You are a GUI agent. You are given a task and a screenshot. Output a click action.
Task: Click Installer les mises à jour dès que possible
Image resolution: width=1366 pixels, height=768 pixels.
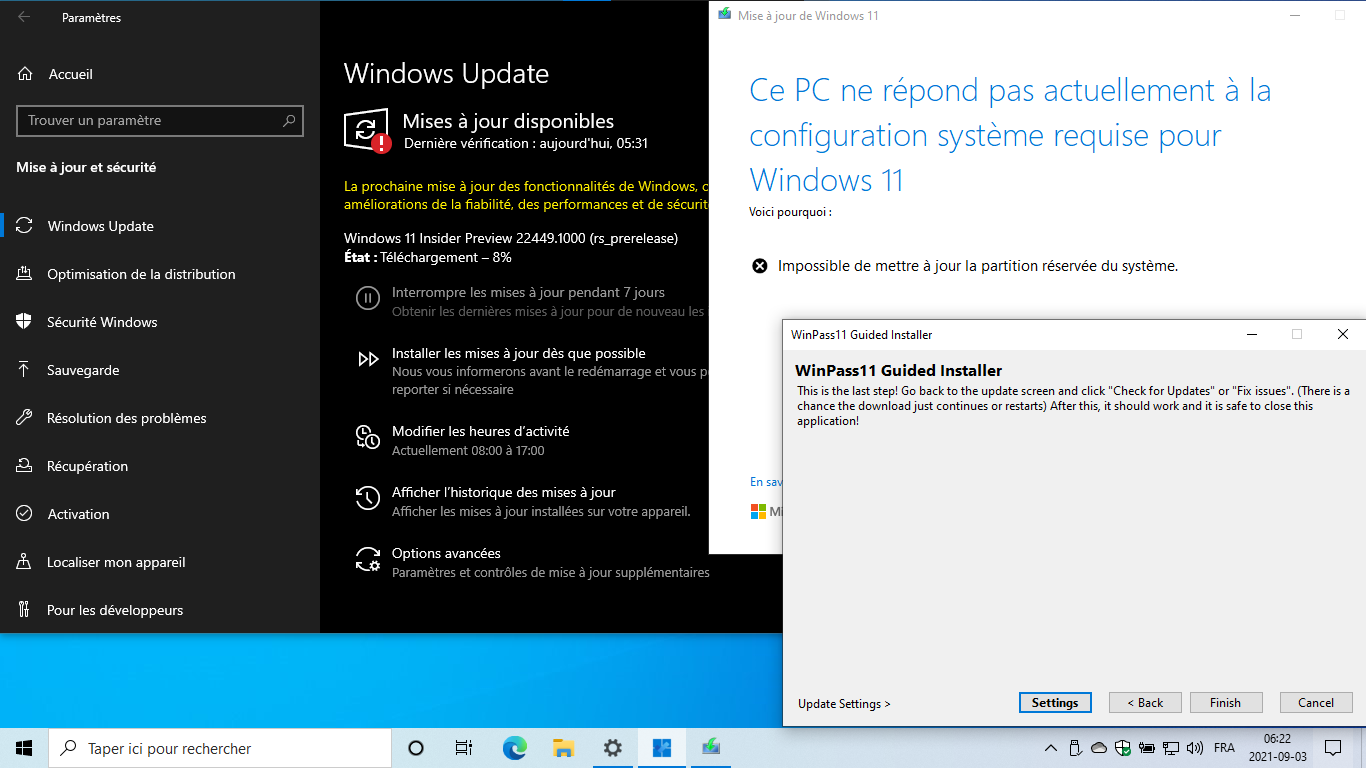tap(519, 353)
